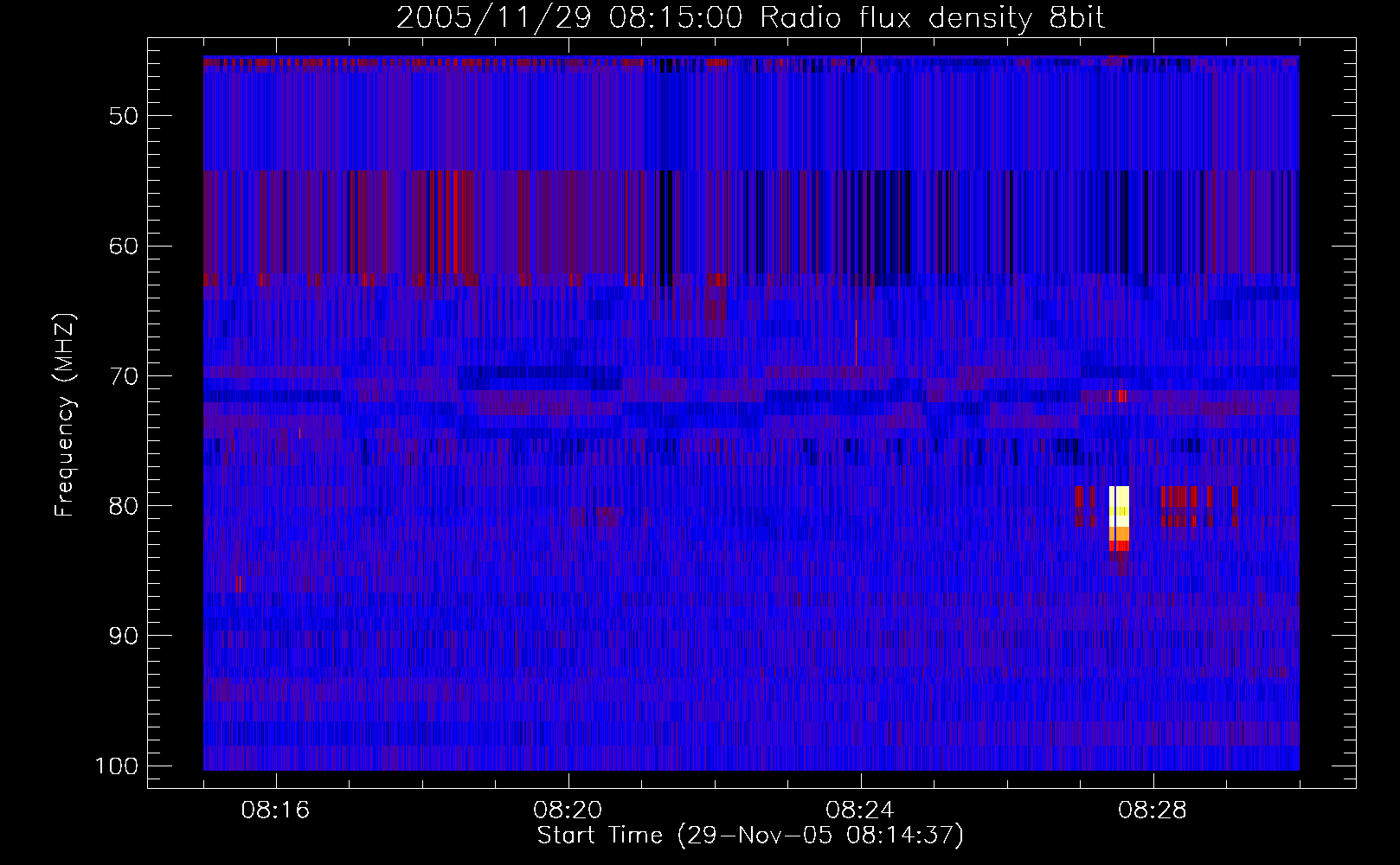The image size is (1400, 865).
Task: Click the "Frequency (MHZ)" axis label
Action: [x=65, y=415]
